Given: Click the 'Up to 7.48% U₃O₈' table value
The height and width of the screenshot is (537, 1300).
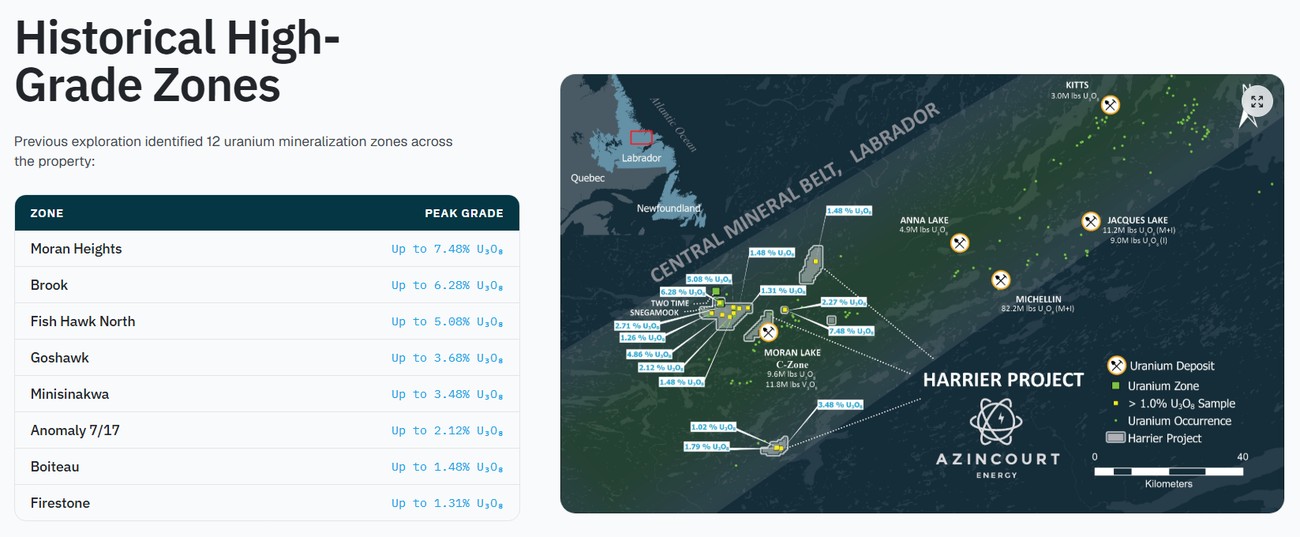Looking at the screenshot, I should click(447, 249).
